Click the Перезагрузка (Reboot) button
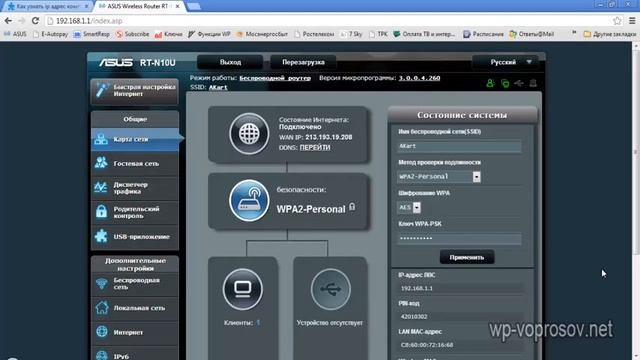Screen dimensions: 640x360 click(x=303, y=62)
